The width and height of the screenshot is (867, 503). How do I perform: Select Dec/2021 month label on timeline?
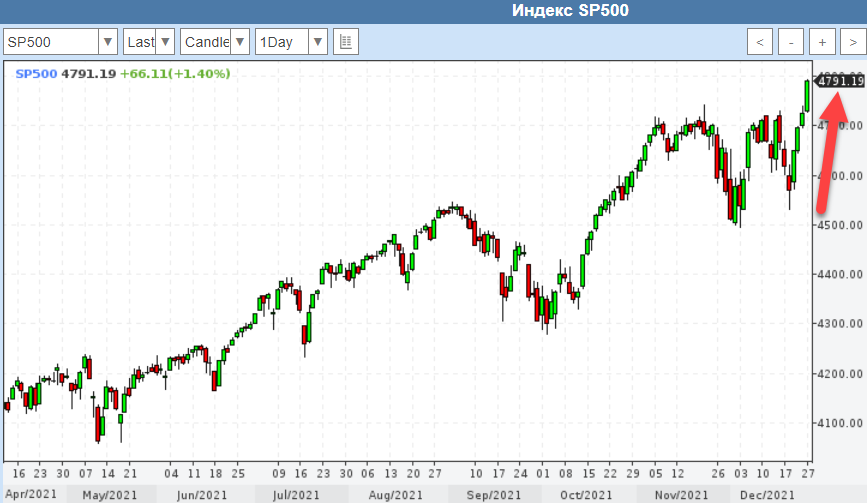coord(768,495)
